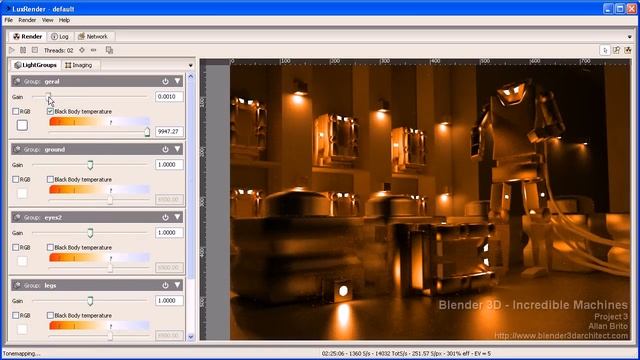Enable Black Body temperature in eyes2 group
Image resolution: width=640 pixels, height=360 pixels.
point(50,247)
